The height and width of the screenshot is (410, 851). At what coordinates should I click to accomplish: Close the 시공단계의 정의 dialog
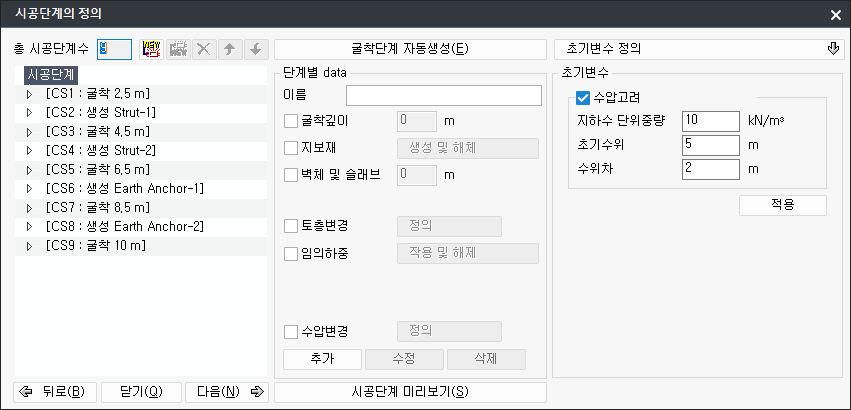tap(835, 14)
